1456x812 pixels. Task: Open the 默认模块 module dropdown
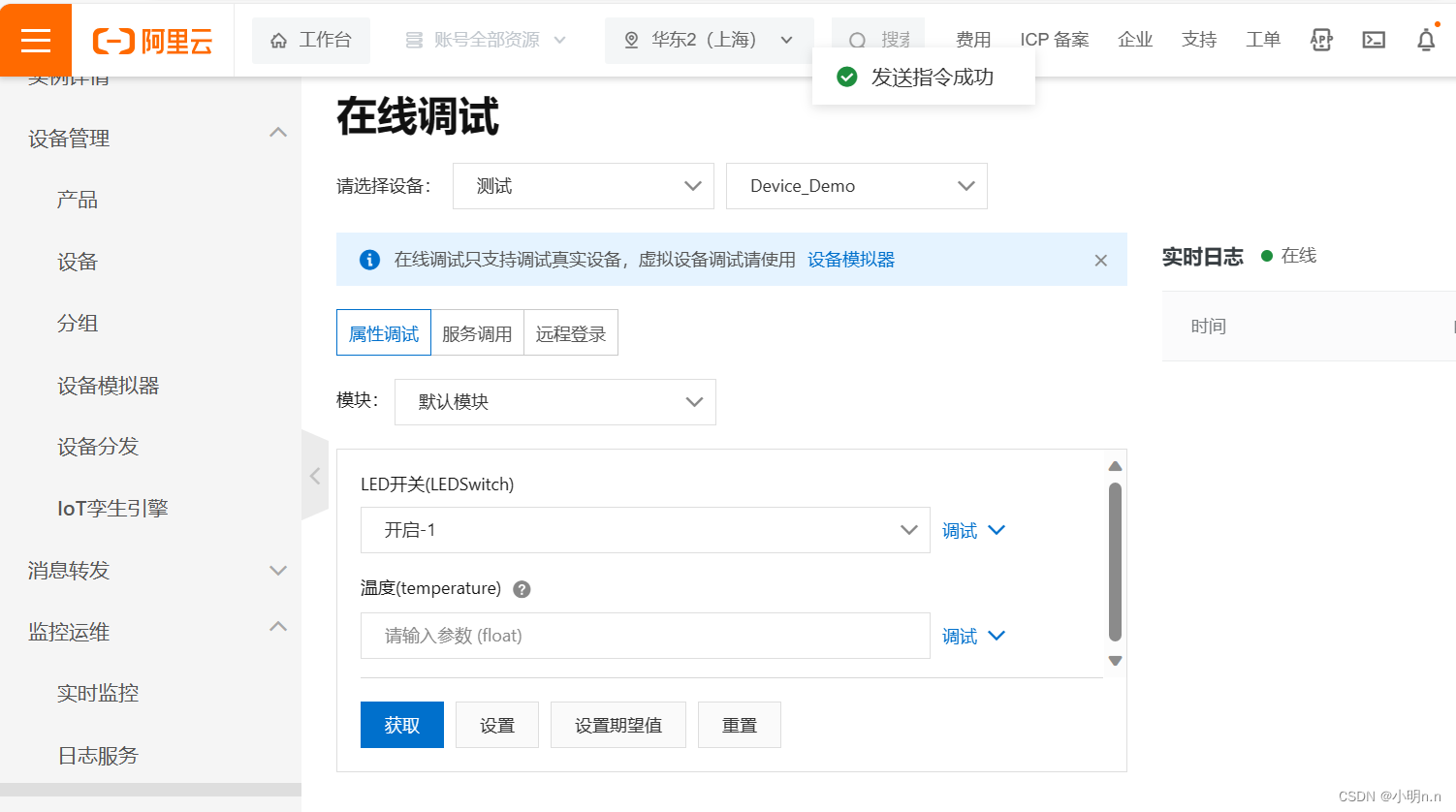coord(555,402)
